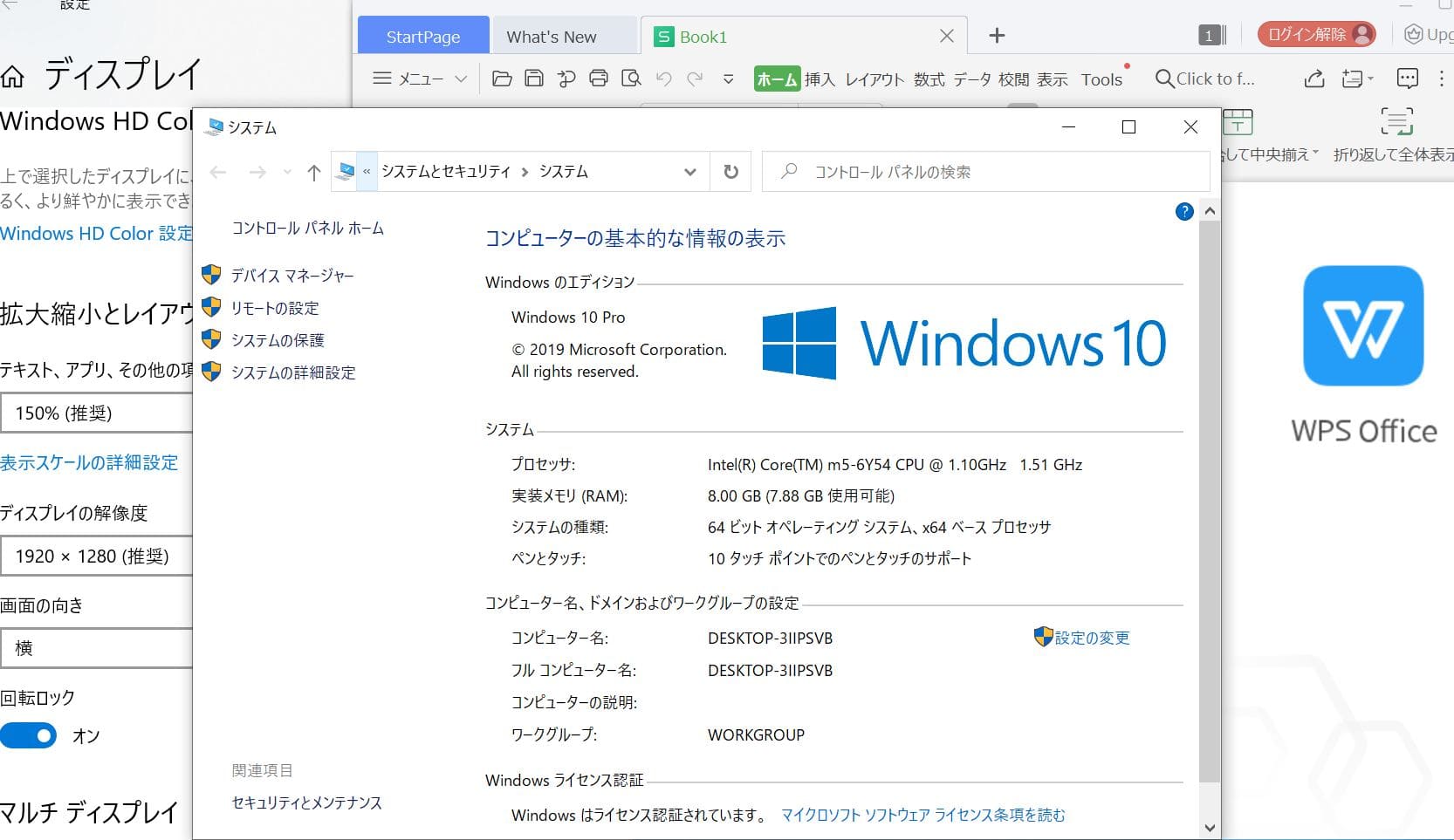Switch to the StartPage tab
This screenshot has height=840, width=1454.
(423, 37)
